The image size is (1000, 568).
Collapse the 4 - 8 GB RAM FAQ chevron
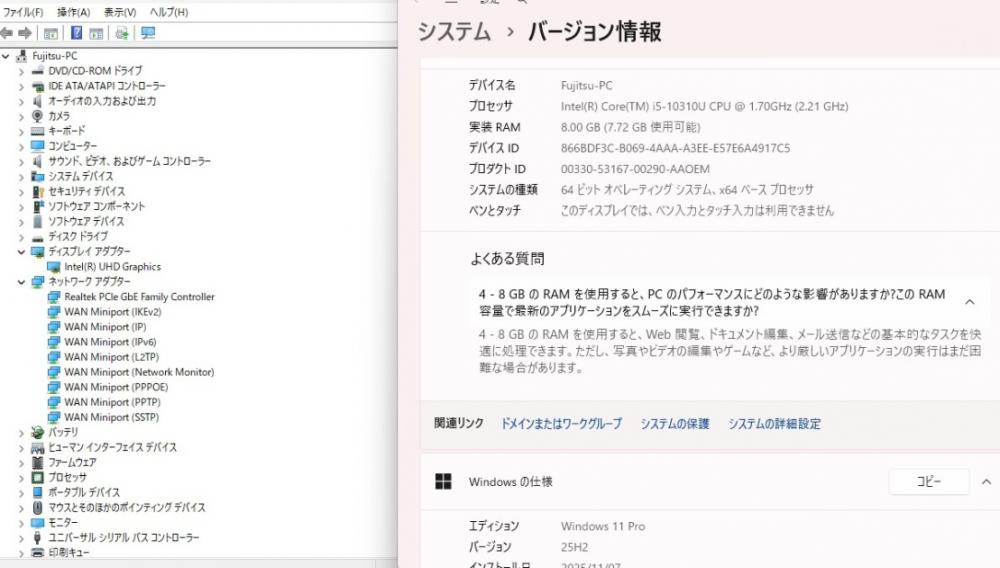[969, 302]
